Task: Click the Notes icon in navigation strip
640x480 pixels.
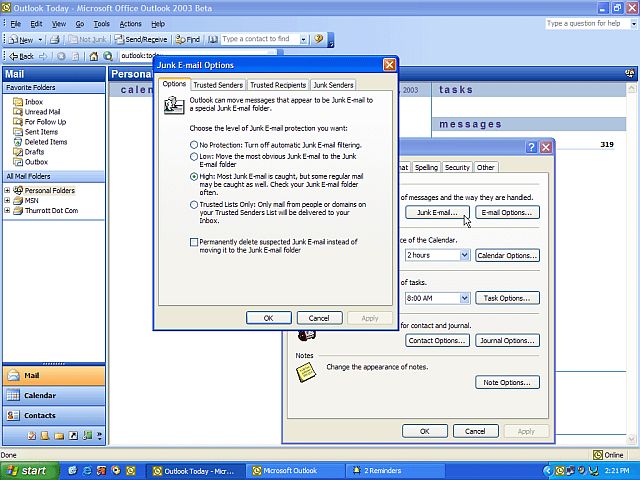Action: (x=45, y=436)
